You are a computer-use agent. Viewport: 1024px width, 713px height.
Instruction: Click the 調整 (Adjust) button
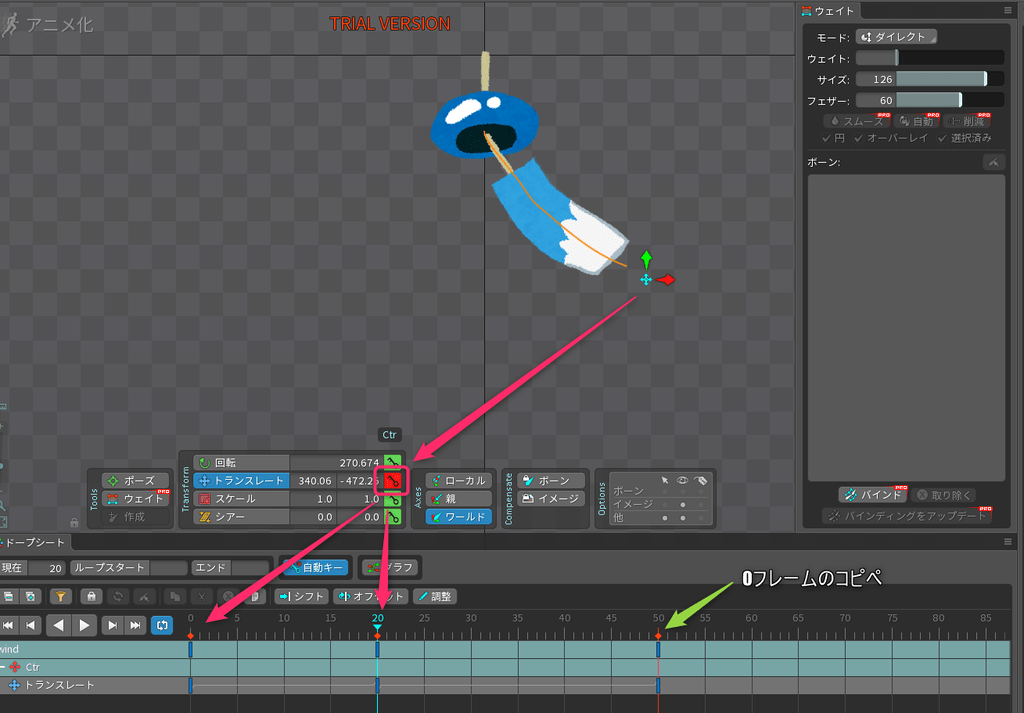pos(435,596)
